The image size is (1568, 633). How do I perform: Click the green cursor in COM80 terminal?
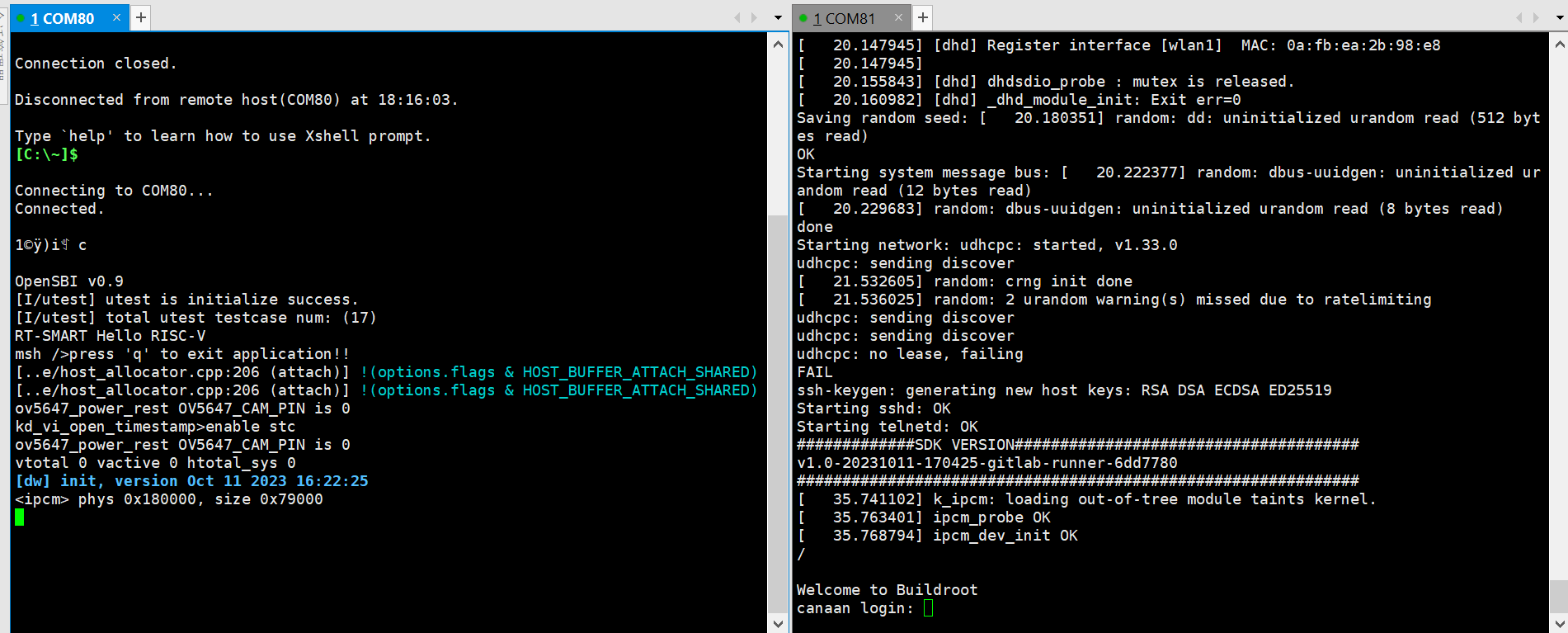pyautogui.click(x=19, y=517)
